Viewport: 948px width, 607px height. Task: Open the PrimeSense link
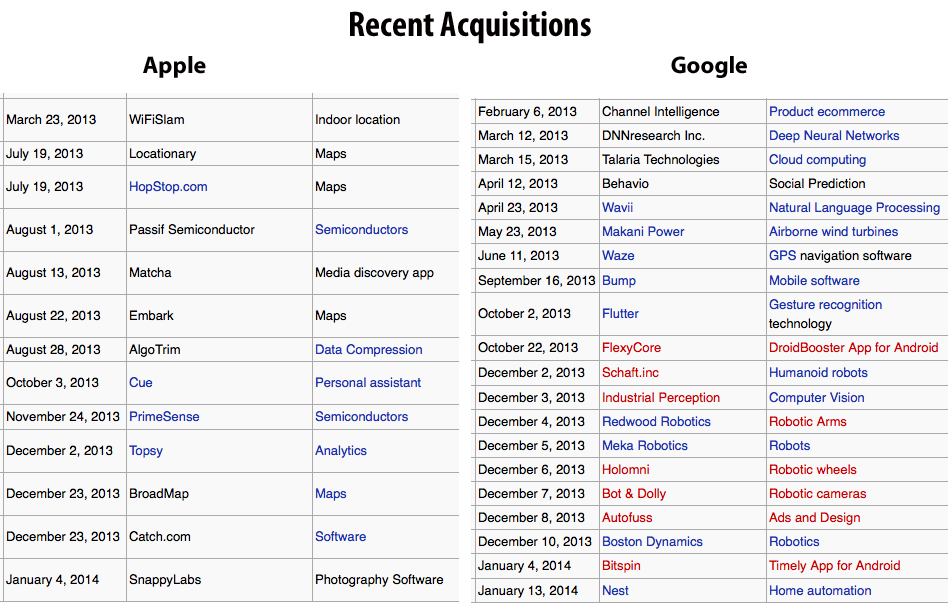tap(164, 417)
